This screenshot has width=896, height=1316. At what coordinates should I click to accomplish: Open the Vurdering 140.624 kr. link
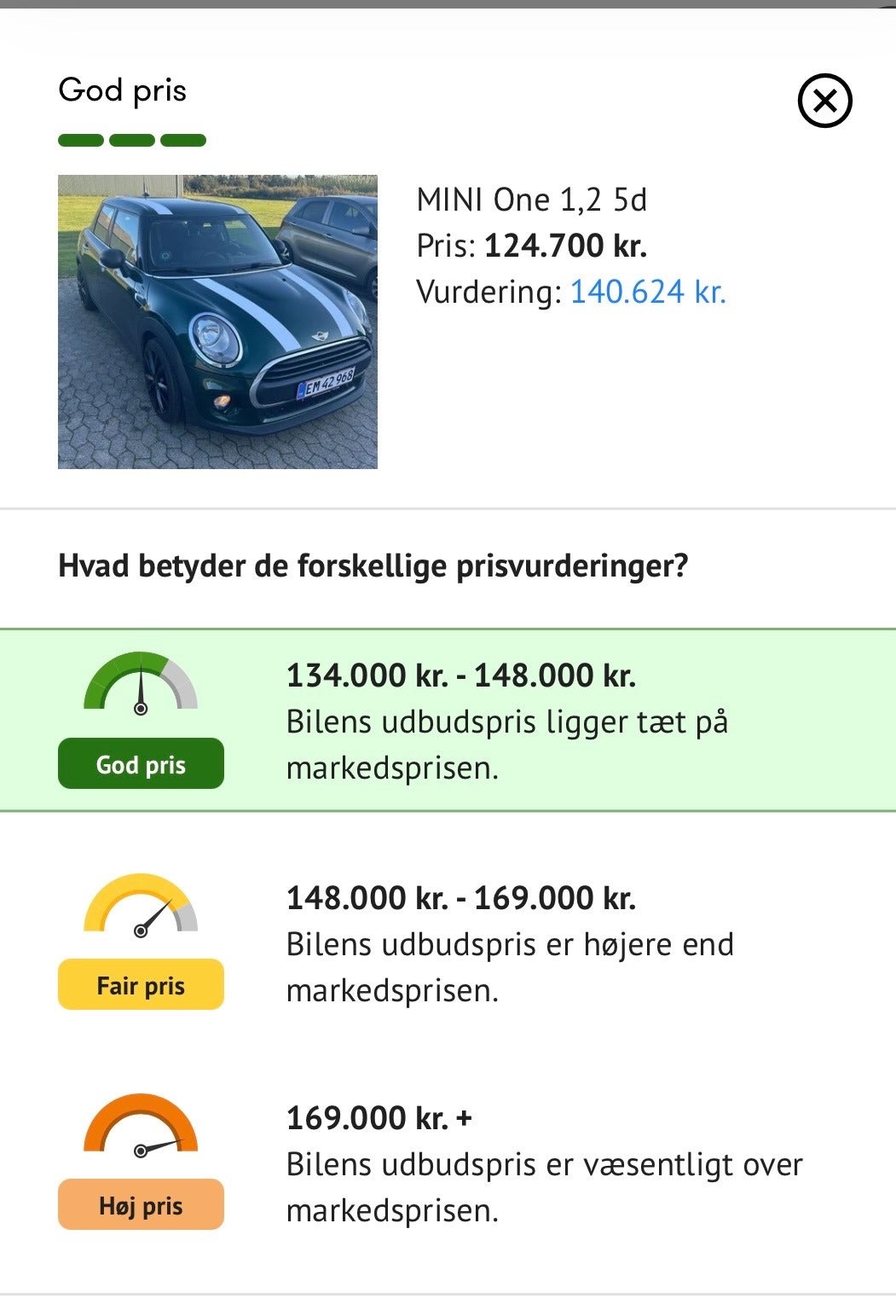(647, 292)
